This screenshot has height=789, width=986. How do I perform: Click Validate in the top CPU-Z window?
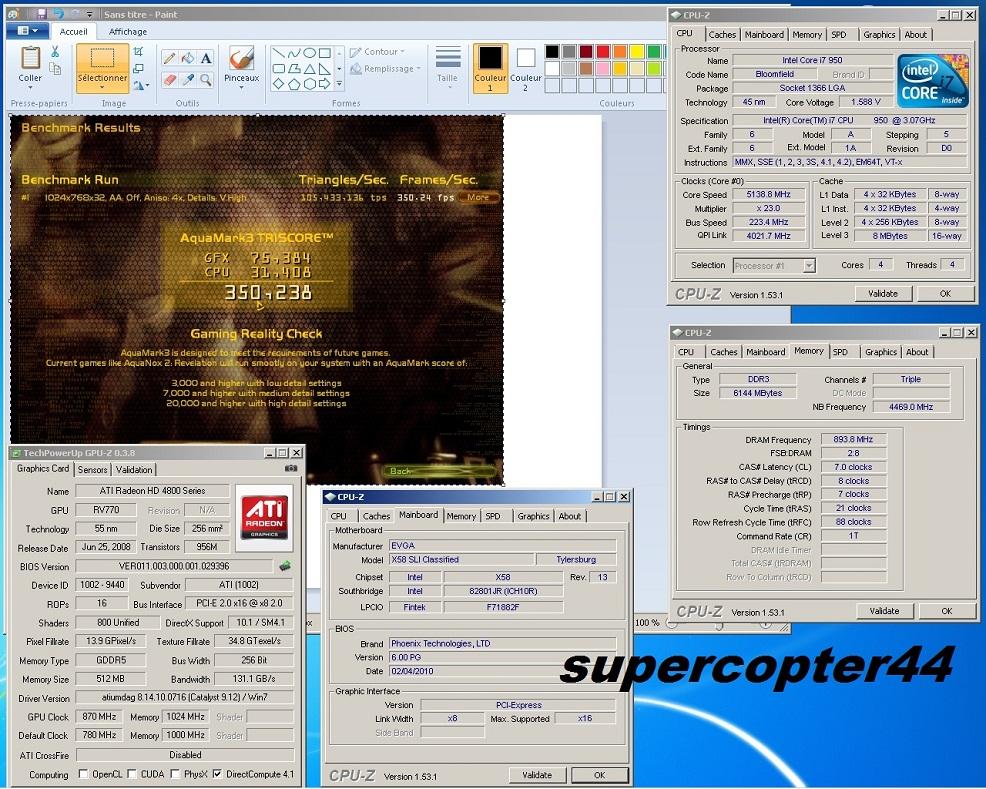point(883,294)
